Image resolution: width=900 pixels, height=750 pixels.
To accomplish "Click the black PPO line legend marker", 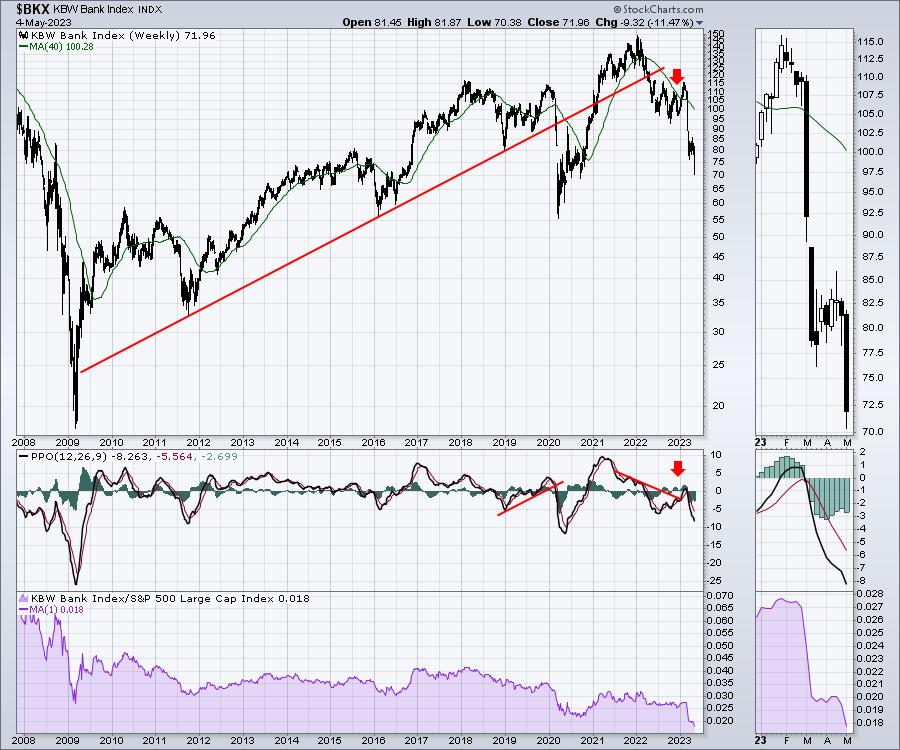I will (x=23, y=456).
